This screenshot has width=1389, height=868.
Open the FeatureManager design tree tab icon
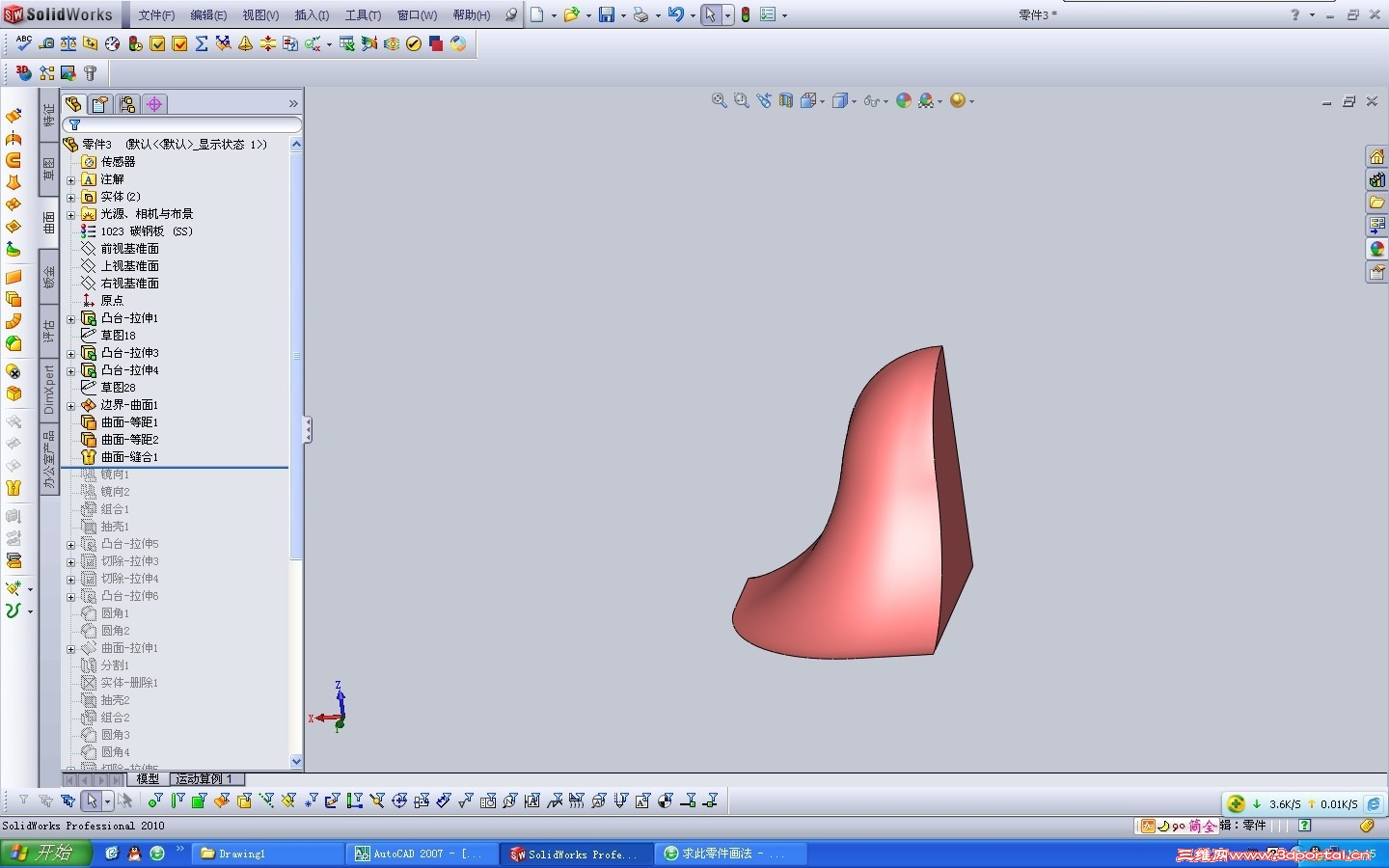pos(73,103)
